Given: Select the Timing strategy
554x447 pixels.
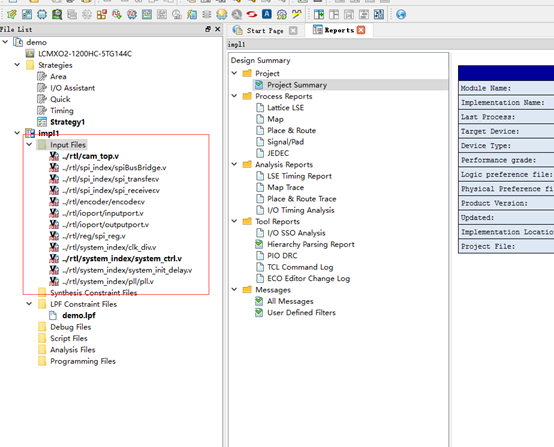Looking at the screenshot, I should [62, 111].
